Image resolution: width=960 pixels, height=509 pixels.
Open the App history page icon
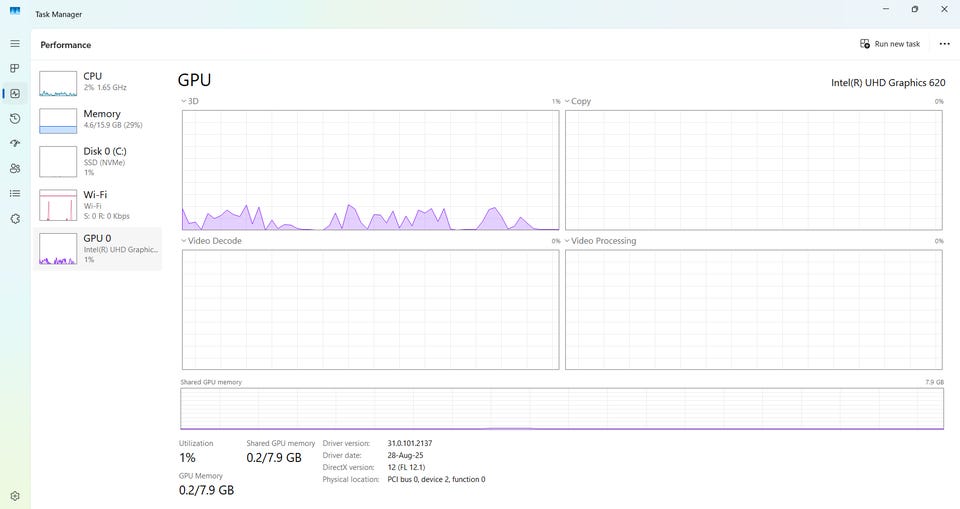15,119
